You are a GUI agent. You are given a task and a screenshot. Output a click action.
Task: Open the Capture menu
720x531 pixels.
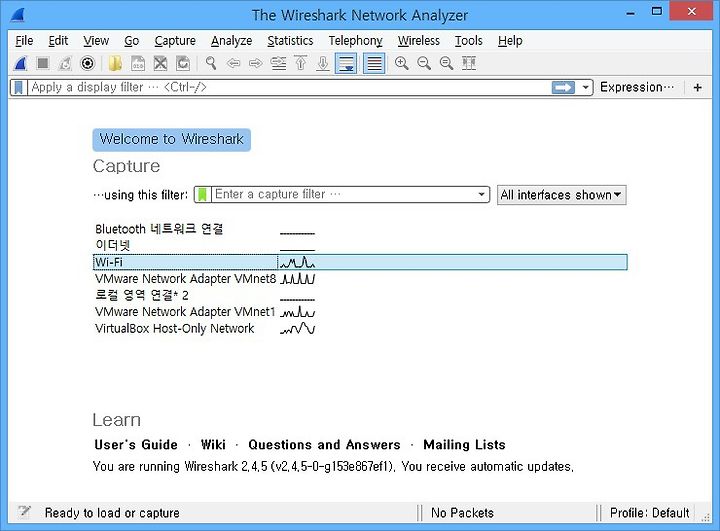pos(175,41)
